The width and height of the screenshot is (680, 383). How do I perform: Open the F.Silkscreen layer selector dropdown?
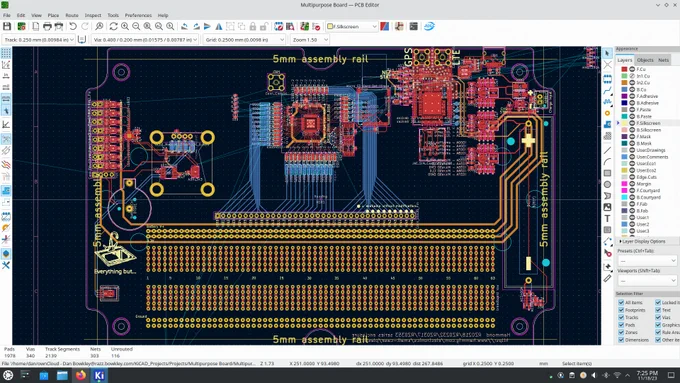352,26
